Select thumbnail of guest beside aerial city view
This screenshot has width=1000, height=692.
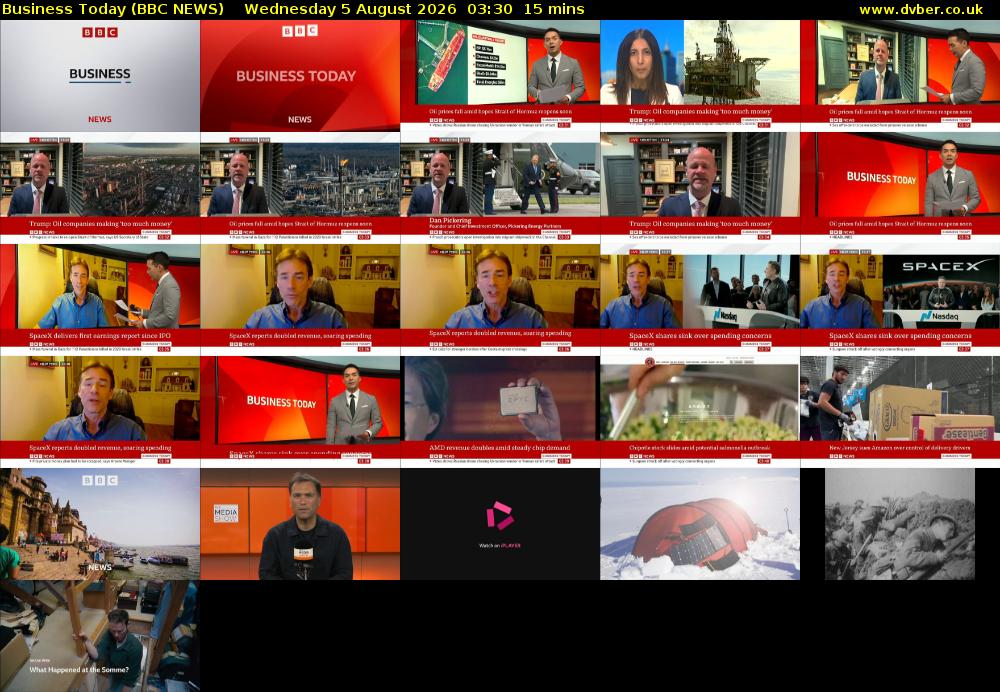click(x=99, y=188)
